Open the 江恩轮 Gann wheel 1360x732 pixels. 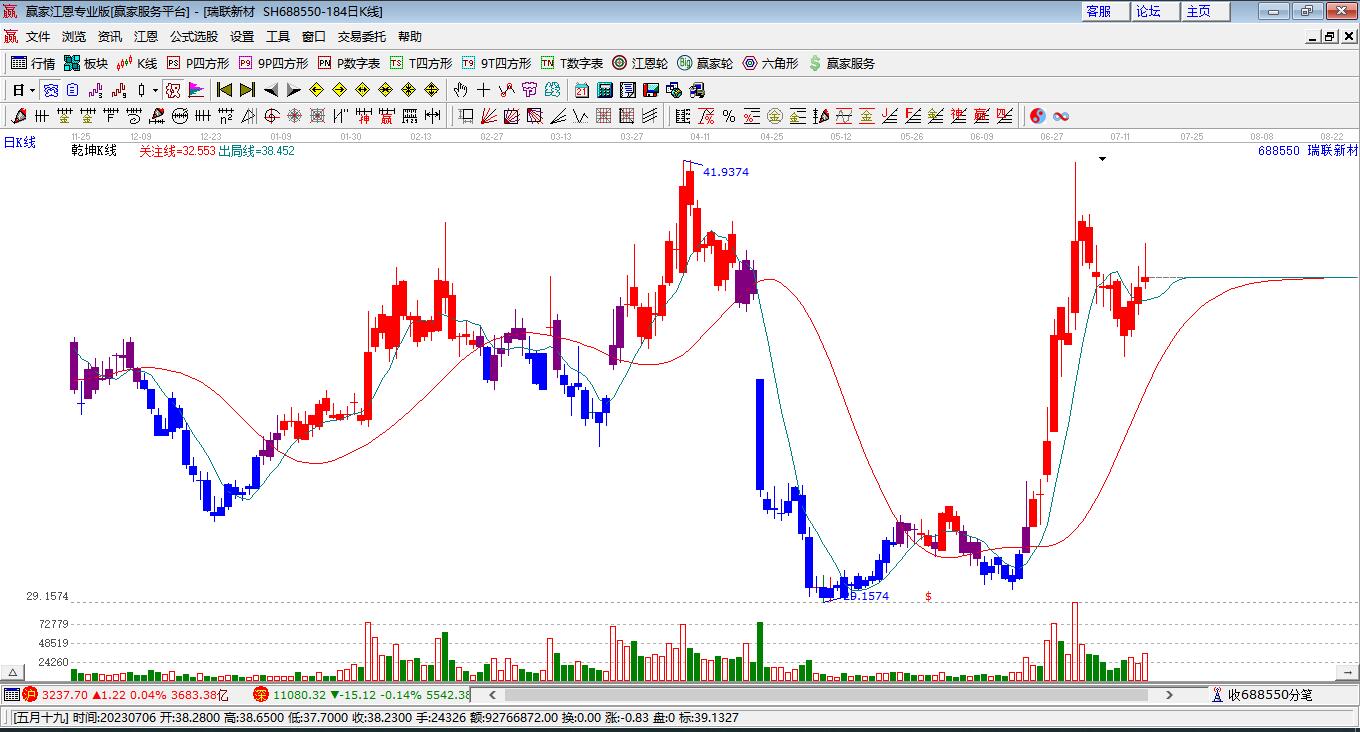640,63
